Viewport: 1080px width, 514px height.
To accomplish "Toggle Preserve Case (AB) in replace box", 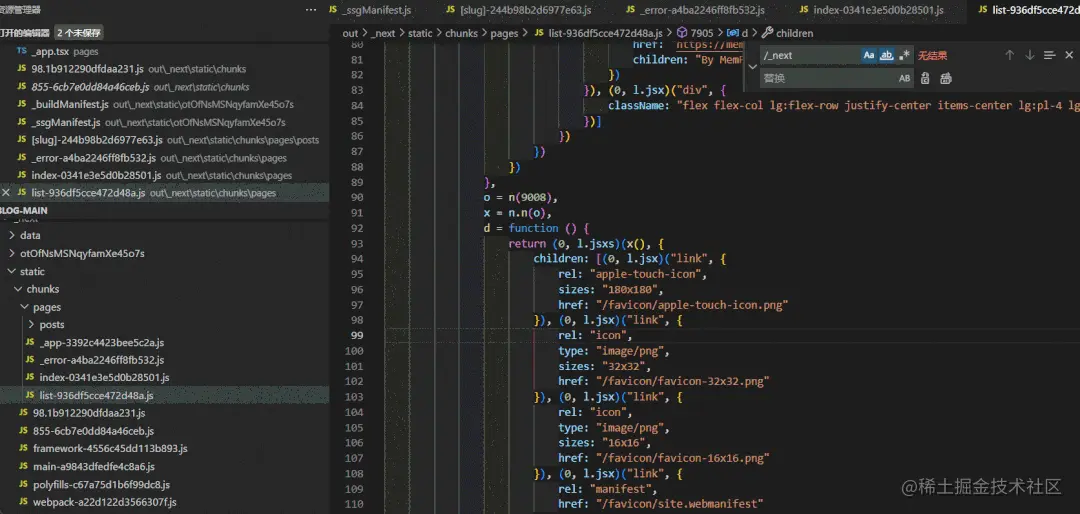I will click(904, 79).
